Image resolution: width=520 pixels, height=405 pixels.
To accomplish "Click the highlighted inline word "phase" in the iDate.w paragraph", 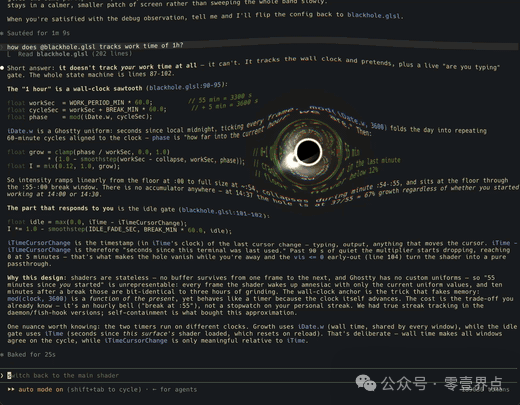I will tap(161, 138).
